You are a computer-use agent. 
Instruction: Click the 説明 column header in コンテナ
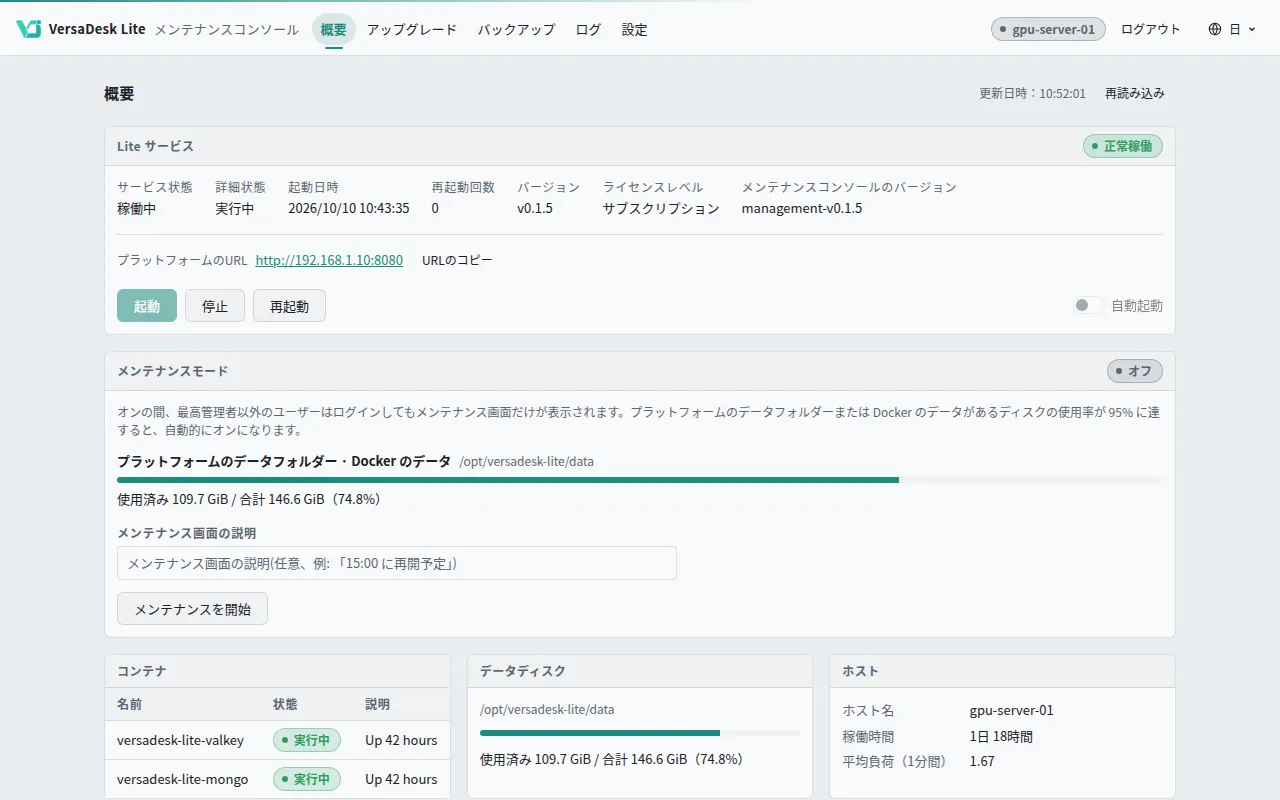tap(377, 704)
